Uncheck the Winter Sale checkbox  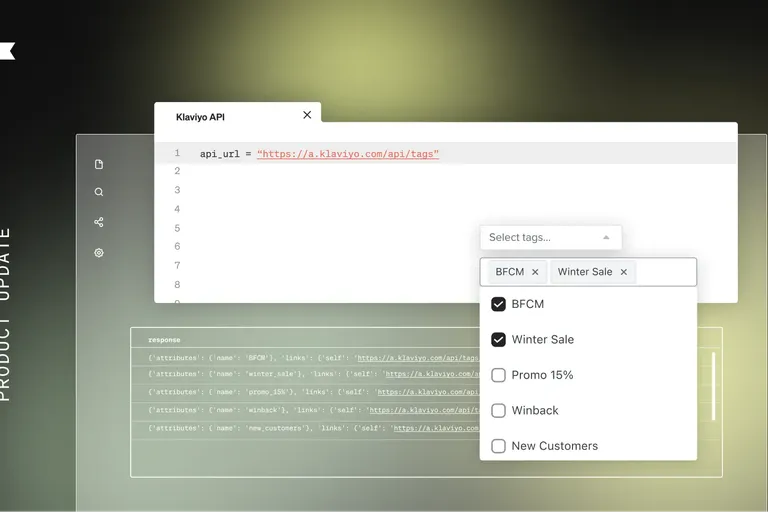(498, 340)
